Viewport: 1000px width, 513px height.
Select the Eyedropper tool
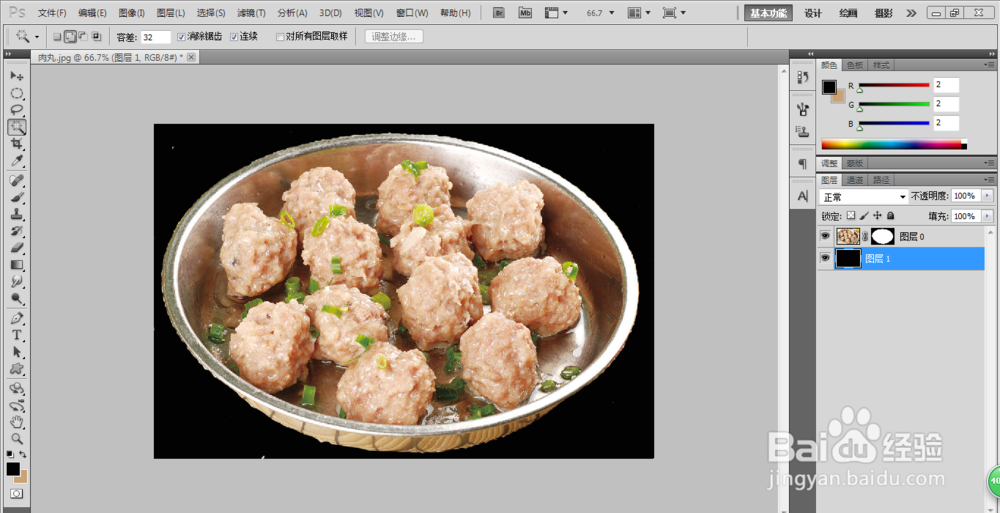tap(17, 160)
